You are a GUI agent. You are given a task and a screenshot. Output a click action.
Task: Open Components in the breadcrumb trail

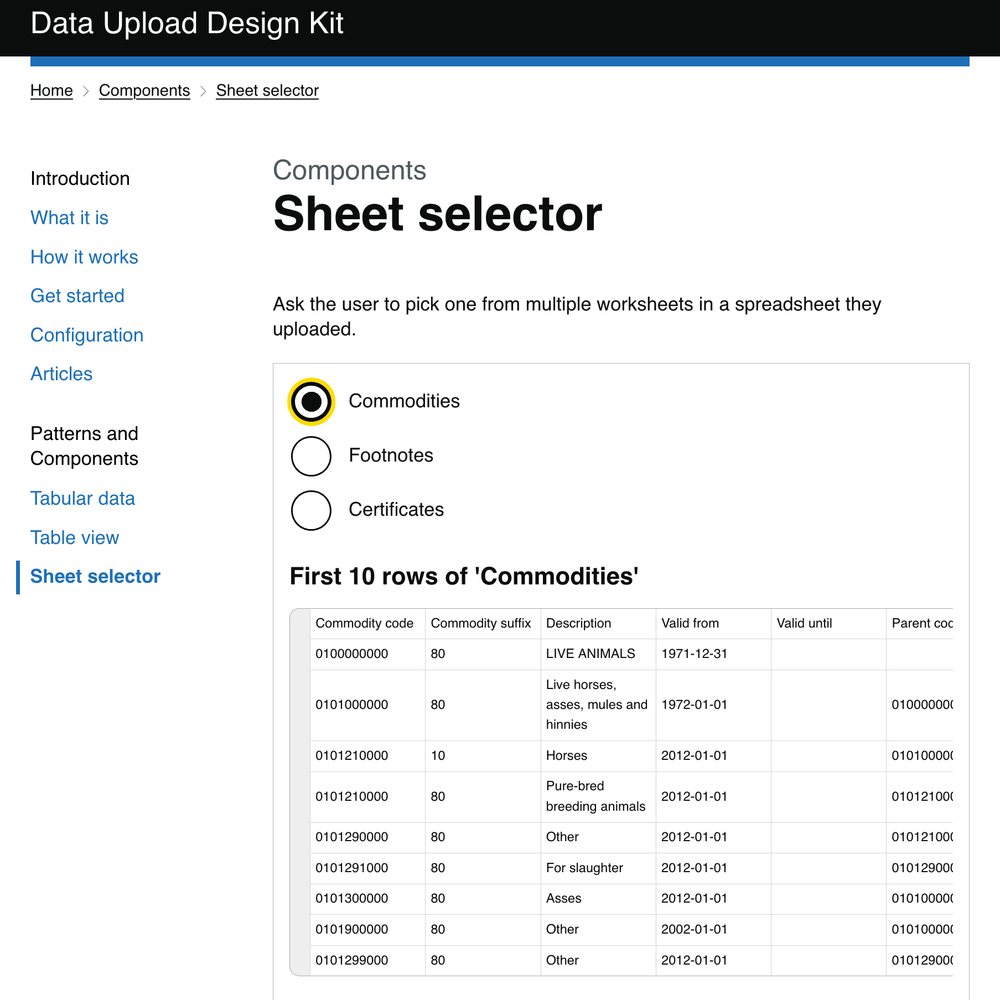click(144, 91)
